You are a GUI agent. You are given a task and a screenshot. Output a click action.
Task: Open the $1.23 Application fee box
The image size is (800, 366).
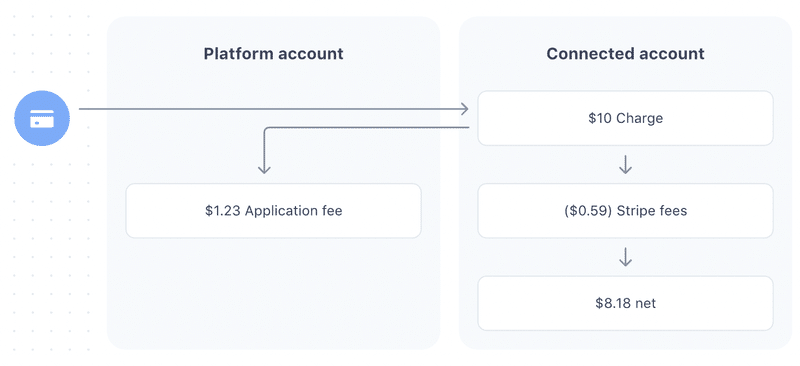(x=273, y=211)
